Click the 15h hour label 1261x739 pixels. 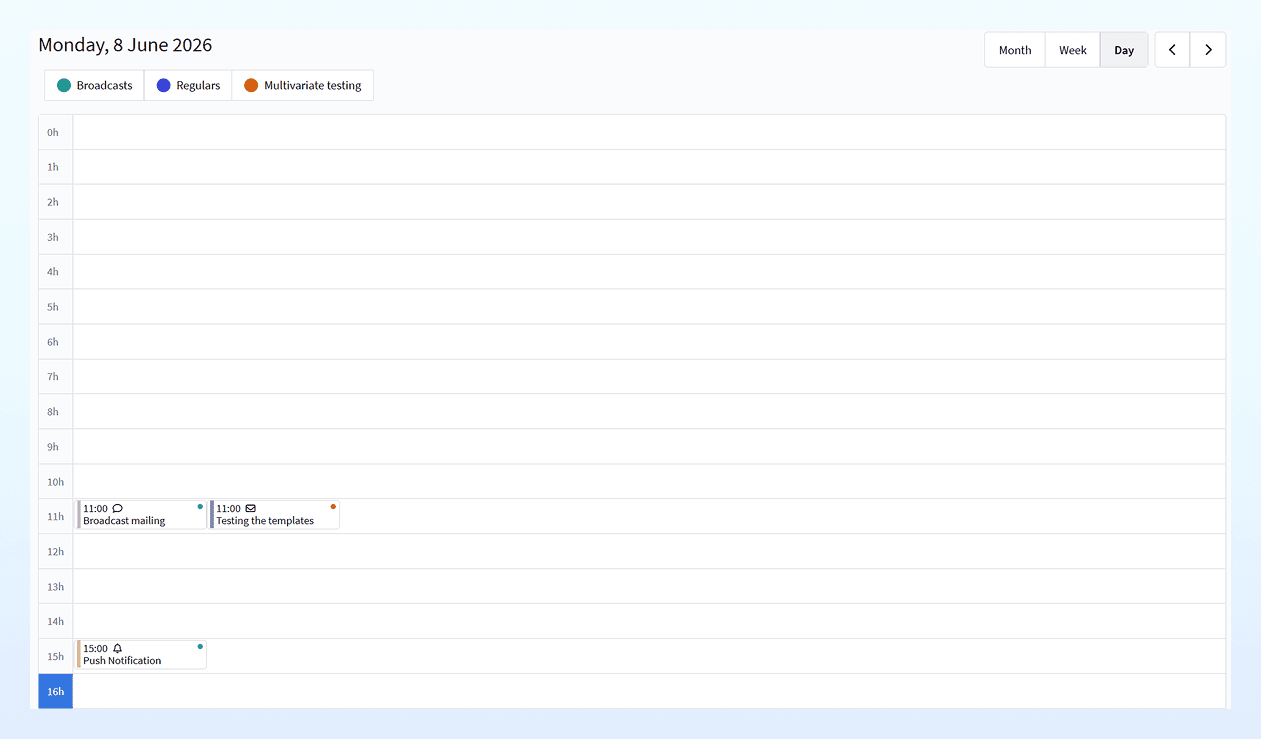56,657
